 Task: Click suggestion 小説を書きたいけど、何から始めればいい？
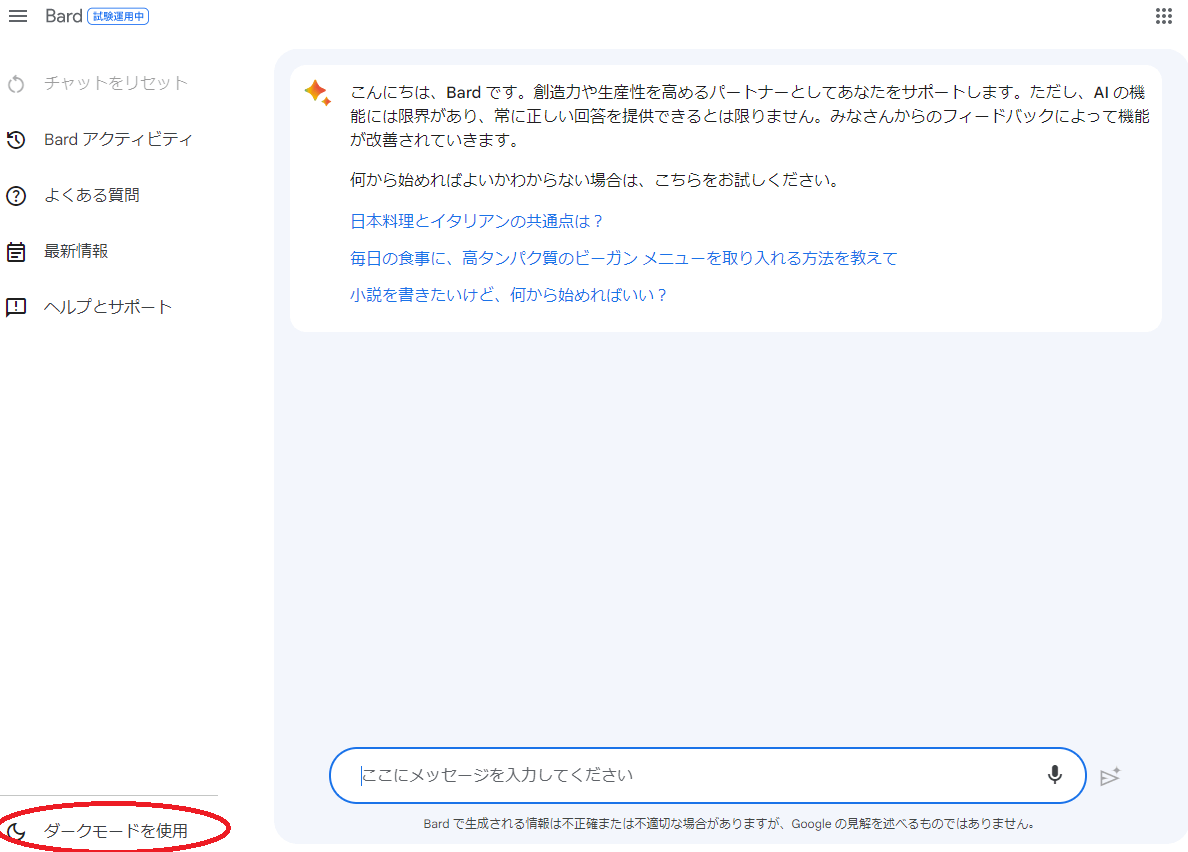click(x=508, y=295)
